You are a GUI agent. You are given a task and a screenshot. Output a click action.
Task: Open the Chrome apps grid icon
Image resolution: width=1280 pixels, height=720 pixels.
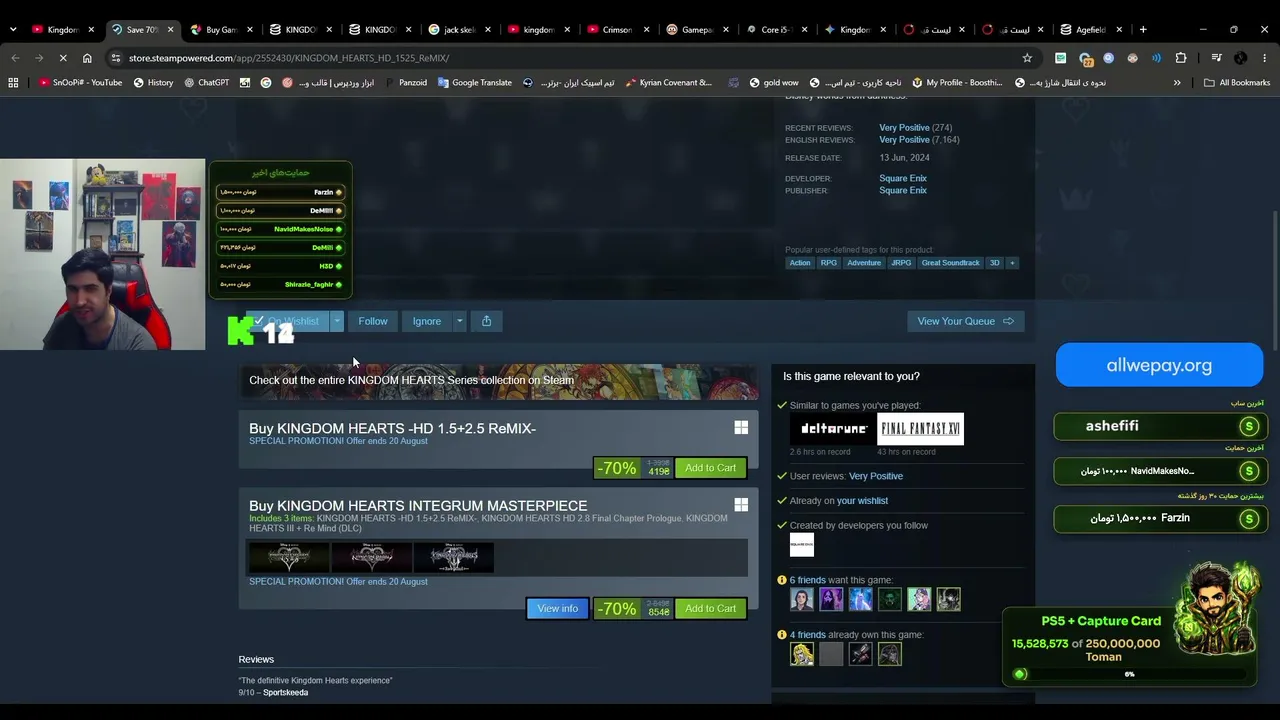[13, 83]
